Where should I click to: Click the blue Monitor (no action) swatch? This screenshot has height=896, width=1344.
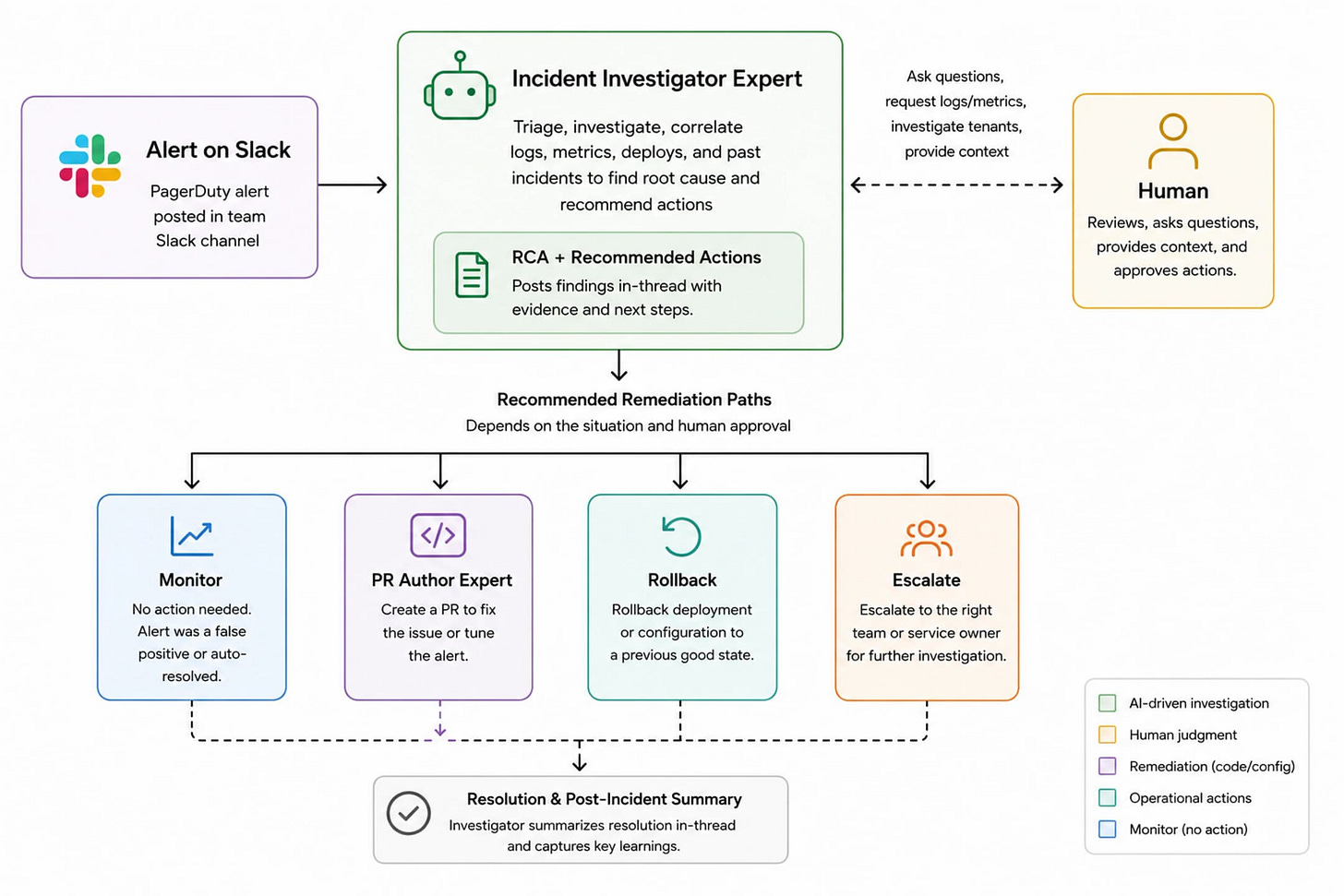pyautogui.click(x=1108, y=830)
